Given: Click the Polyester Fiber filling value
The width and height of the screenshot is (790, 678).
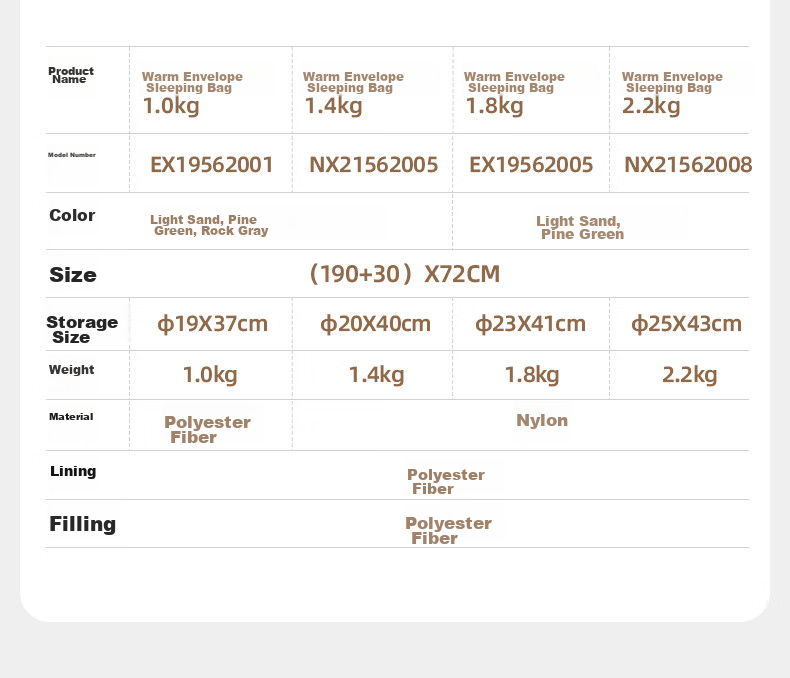Looking at the screenshot, I should (x=448, y=530).
